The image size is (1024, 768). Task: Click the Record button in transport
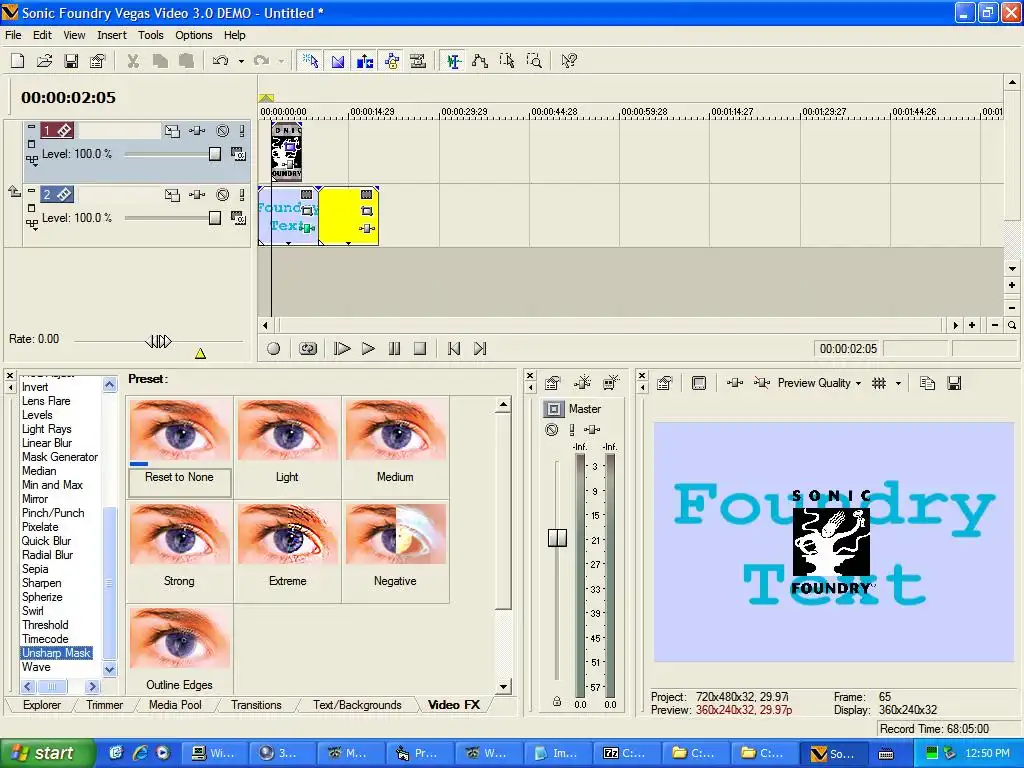pos(274,349)
